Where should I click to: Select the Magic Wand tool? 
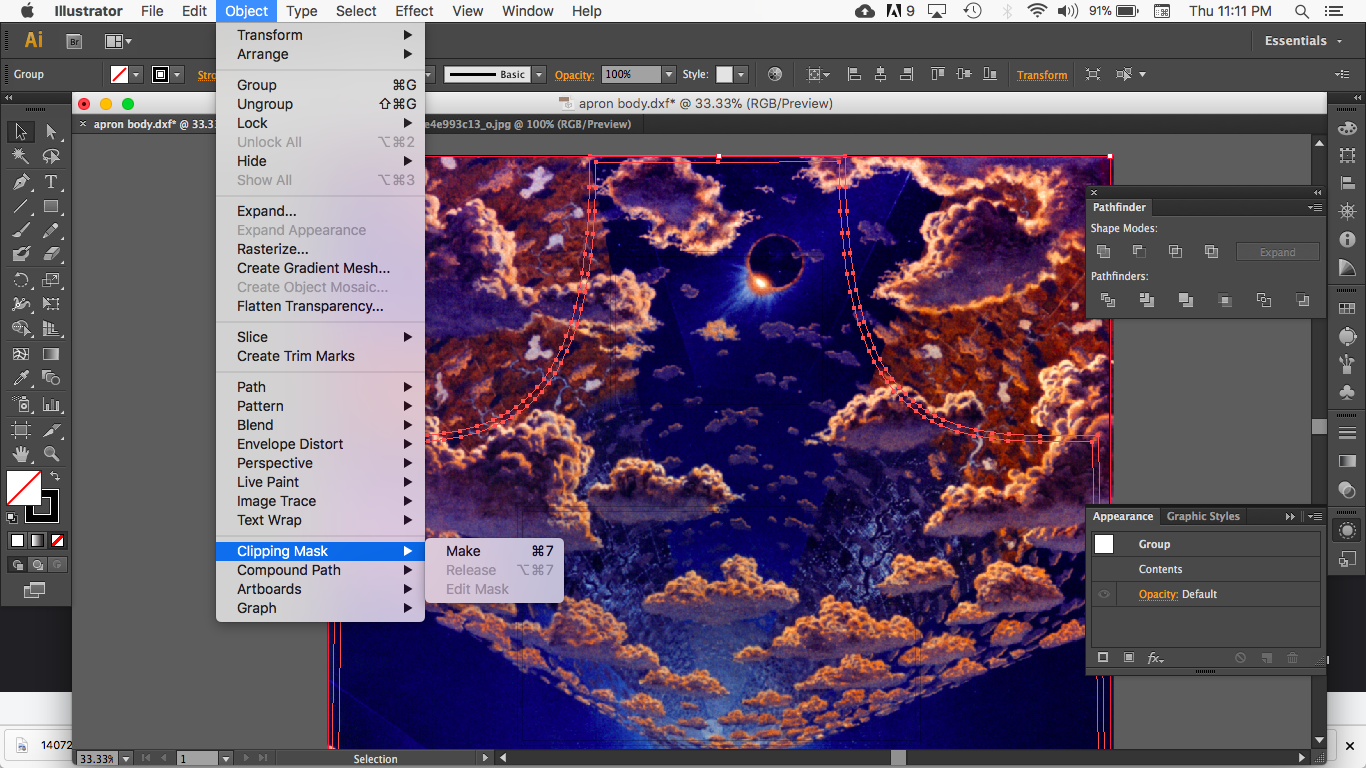point(20,157)
